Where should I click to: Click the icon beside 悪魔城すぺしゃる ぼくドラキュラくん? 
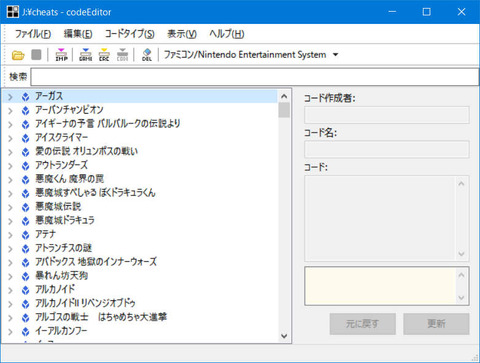(x=25, y=193)
